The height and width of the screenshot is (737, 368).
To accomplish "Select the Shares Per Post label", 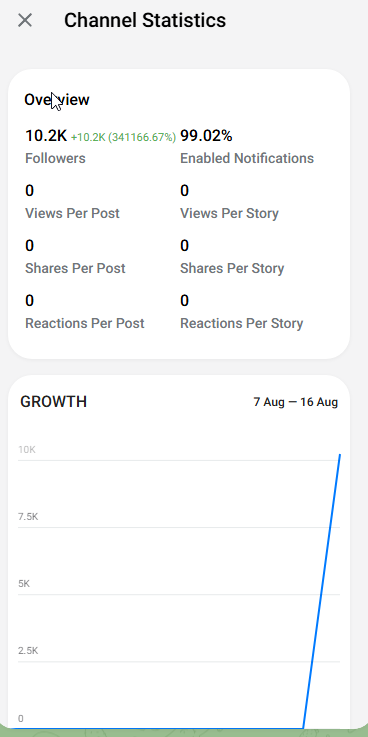I will point(75,268).
